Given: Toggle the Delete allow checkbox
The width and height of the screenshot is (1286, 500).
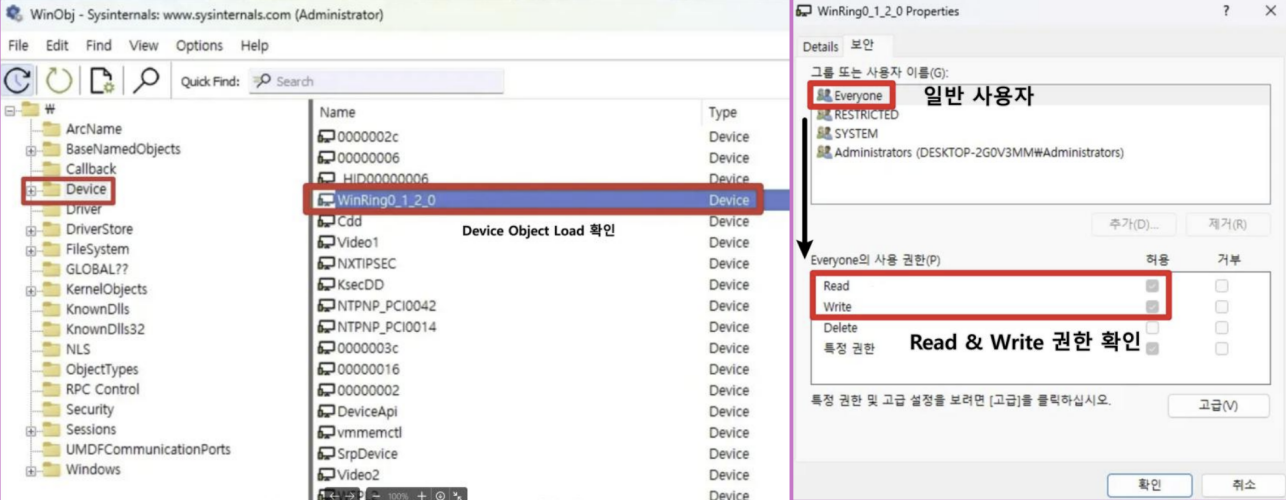Looking at the screenshot, I should [x=1153, y=328].
